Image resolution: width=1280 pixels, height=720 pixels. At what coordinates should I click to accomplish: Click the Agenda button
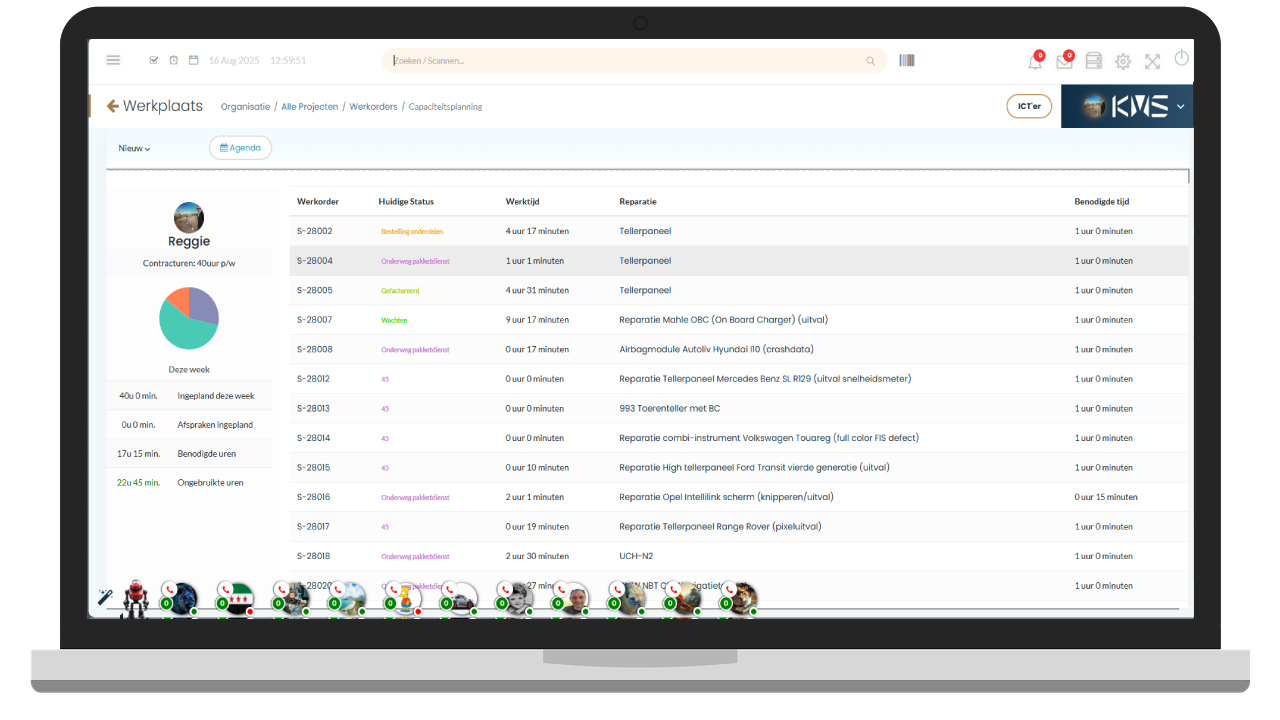pyautogui.click(x=240, y=148)
